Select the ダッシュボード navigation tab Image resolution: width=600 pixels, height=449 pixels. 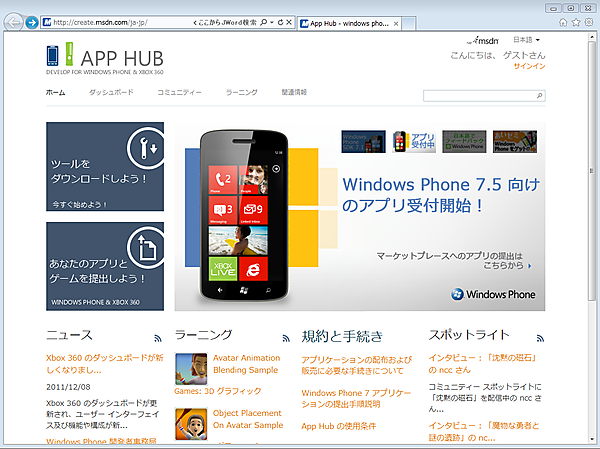coord(110,92)
